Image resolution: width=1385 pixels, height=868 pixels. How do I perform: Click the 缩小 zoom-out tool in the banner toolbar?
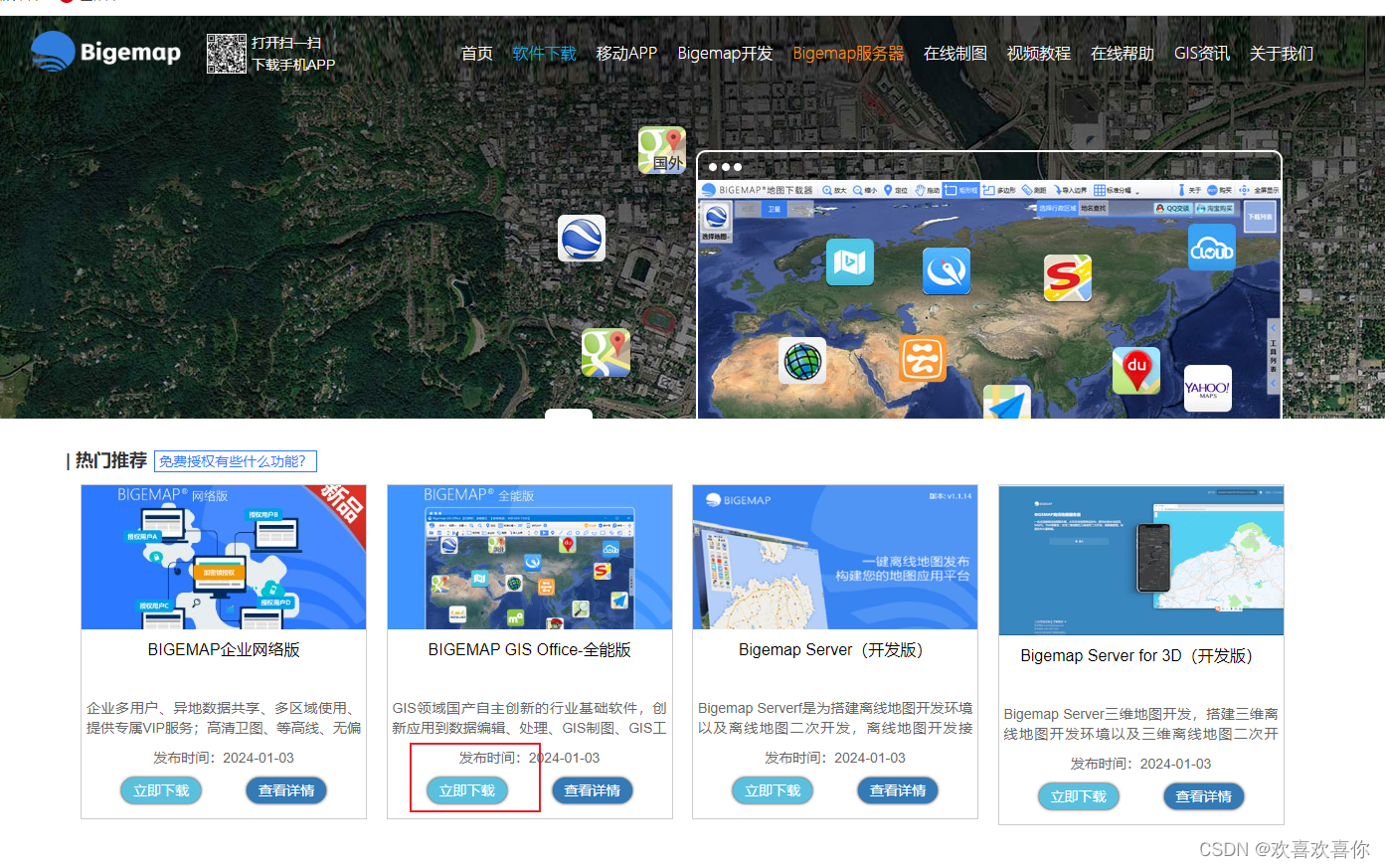click(865, 190)
